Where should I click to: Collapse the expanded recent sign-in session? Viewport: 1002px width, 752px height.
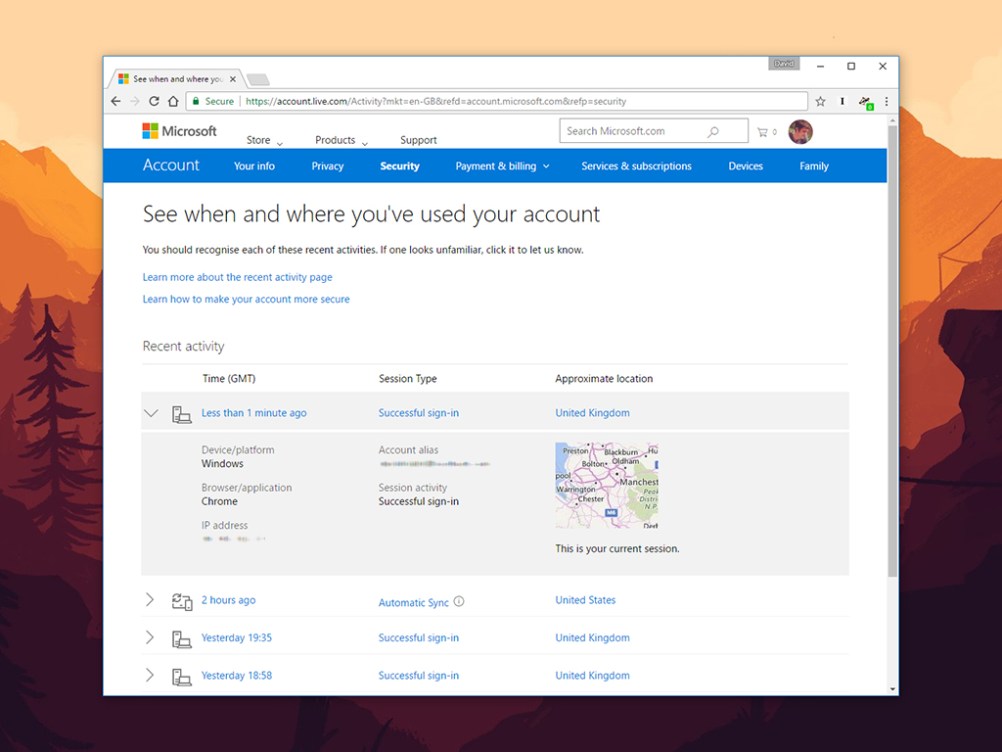(151, 412)
